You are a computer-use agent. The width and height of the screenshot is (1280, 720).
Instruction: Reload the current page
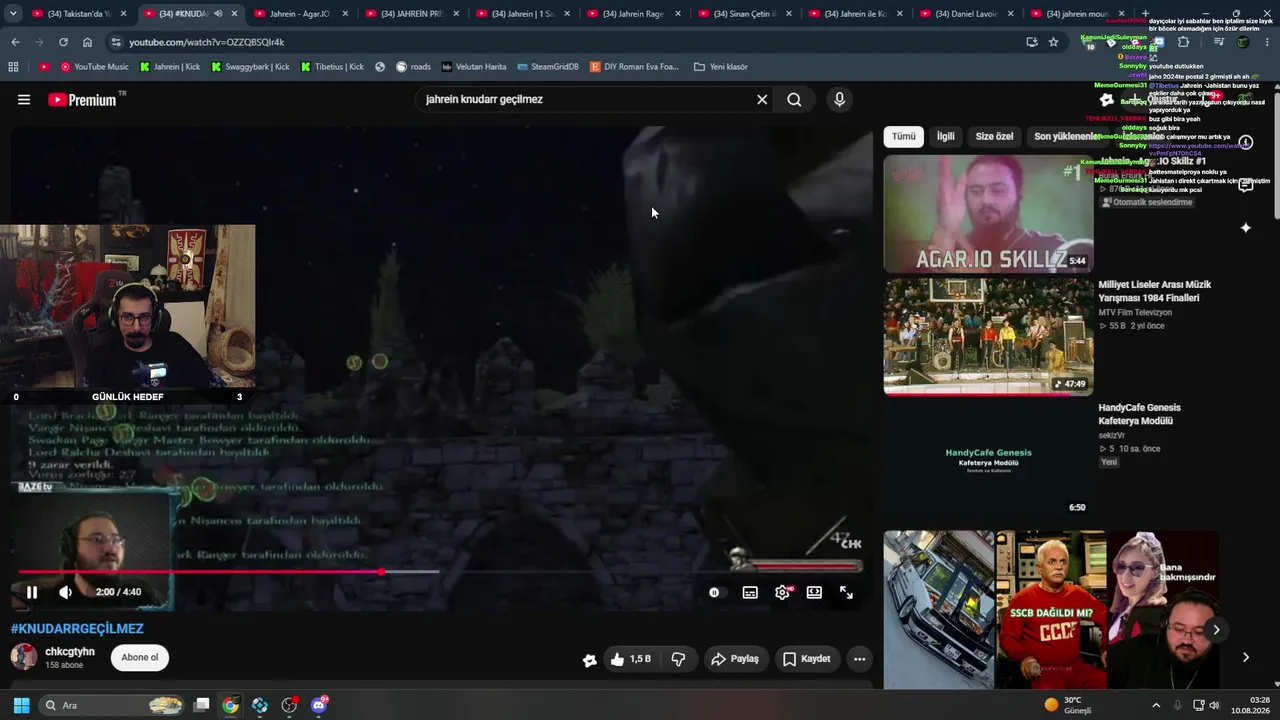[63, 42]
